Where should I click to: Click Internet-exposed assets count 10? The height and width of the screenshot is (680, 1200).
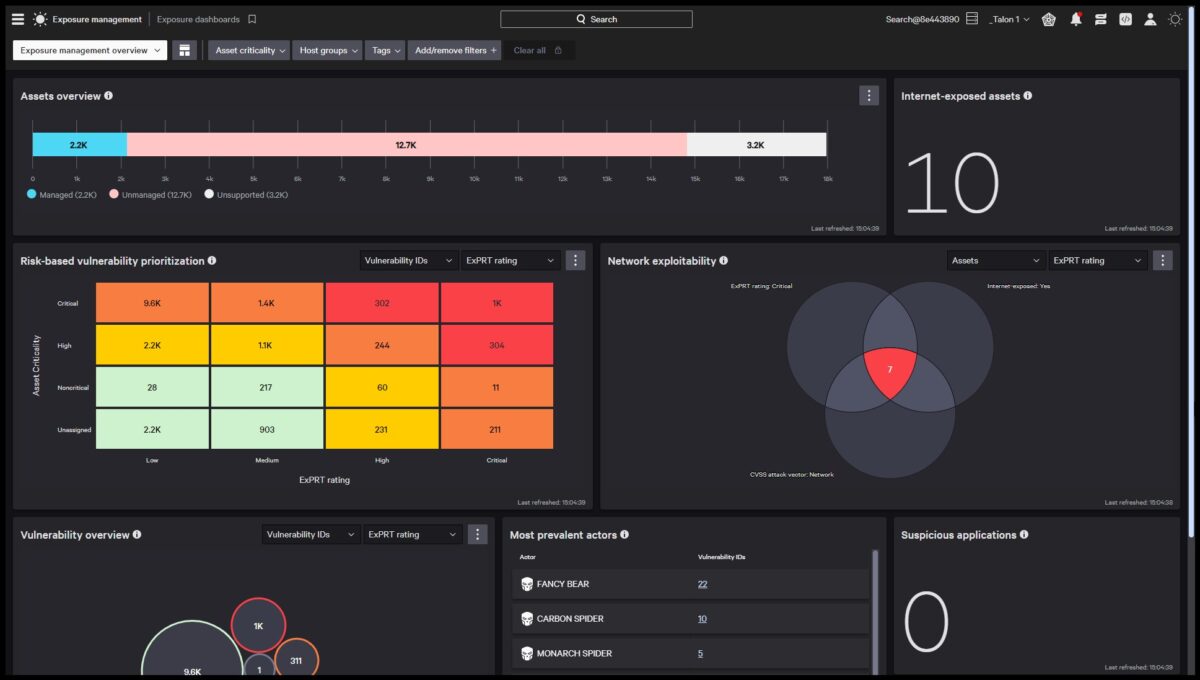tap(952, 183)
